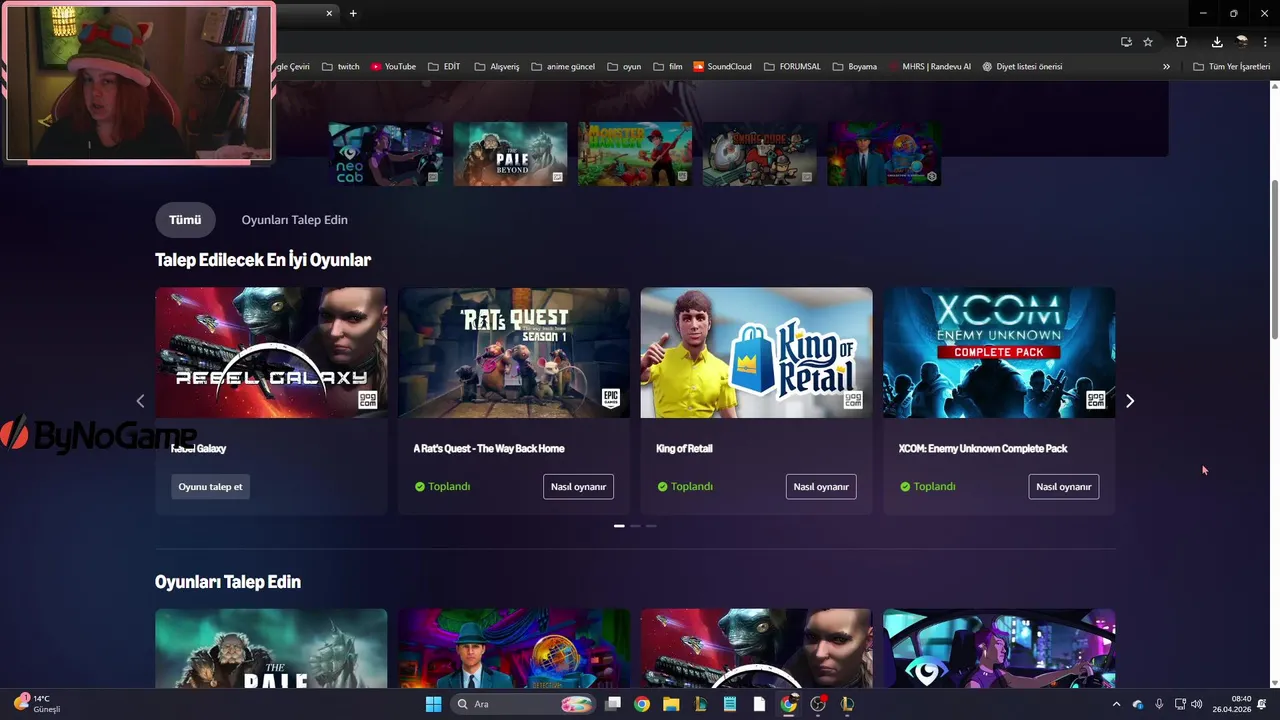Open the anime güncel bookmark folder

coord(563,67)
